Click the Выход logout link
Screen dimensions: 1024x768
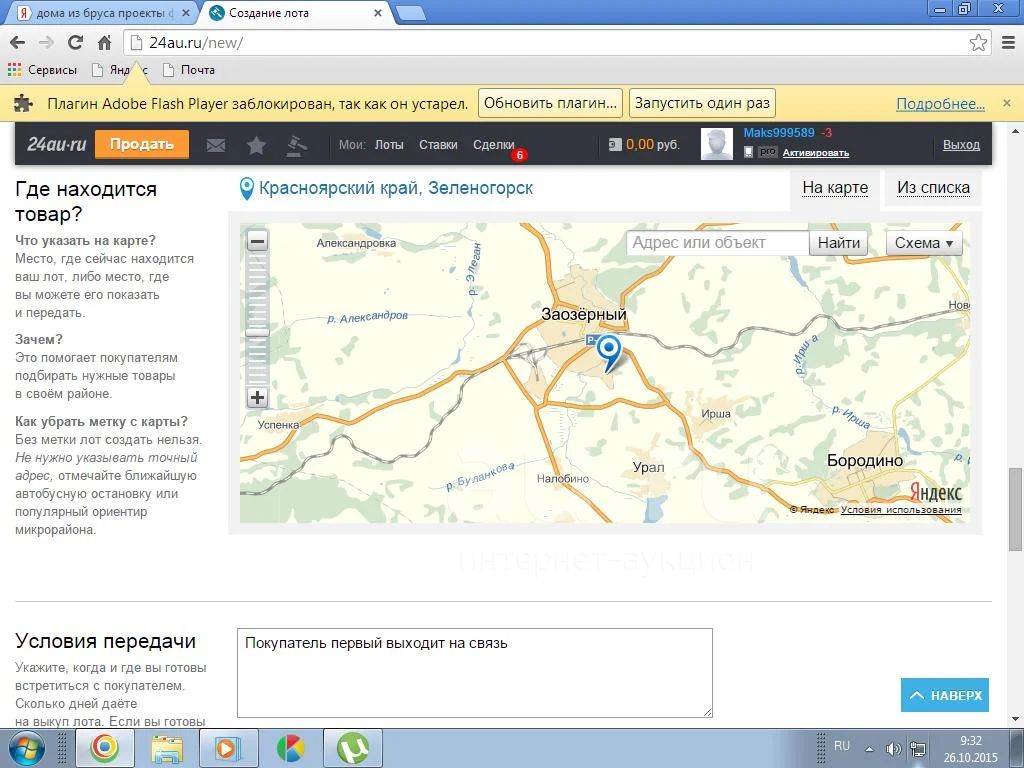tap(961, 145)
